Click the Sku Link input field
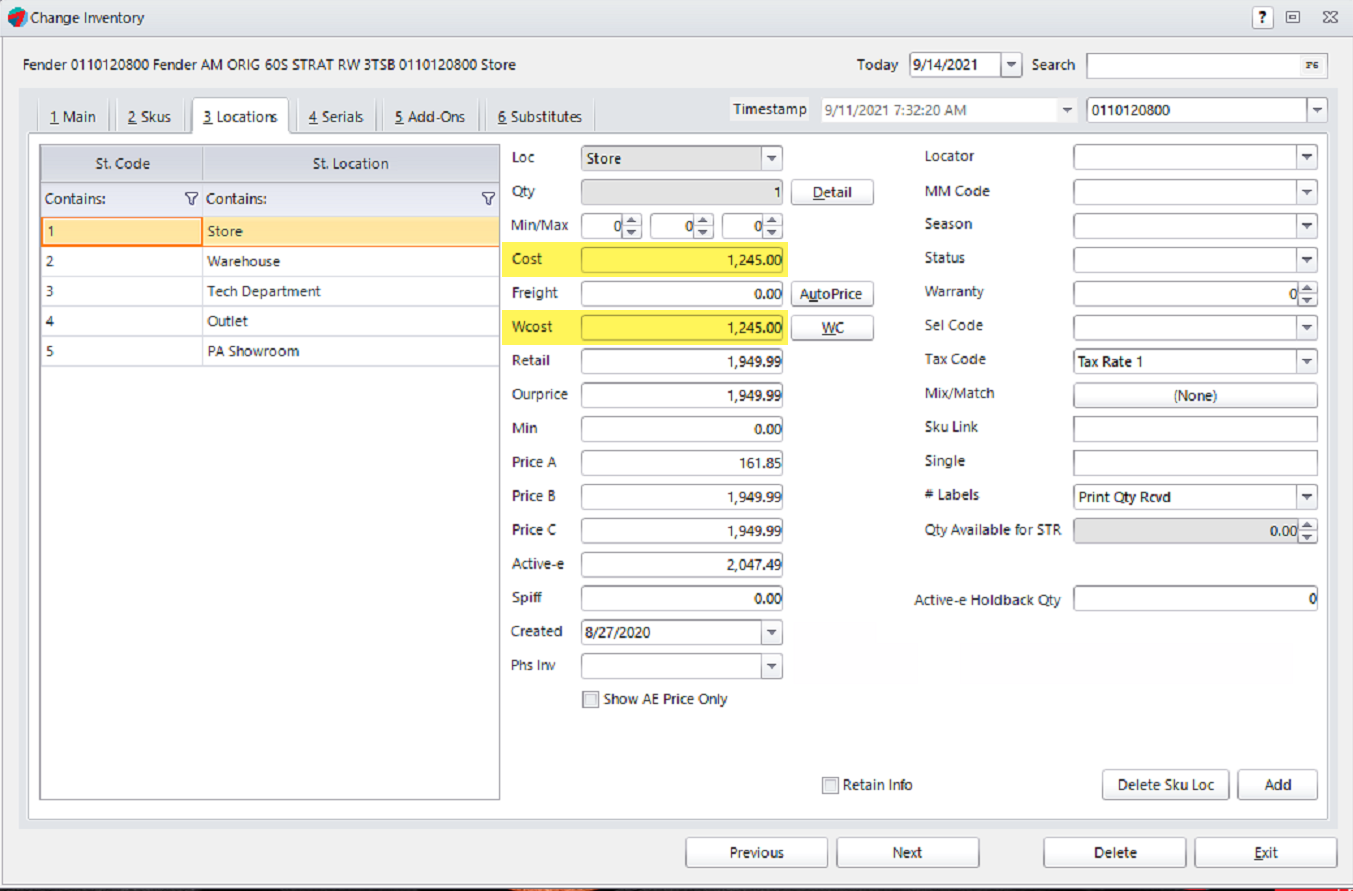 pos(1195,429)
